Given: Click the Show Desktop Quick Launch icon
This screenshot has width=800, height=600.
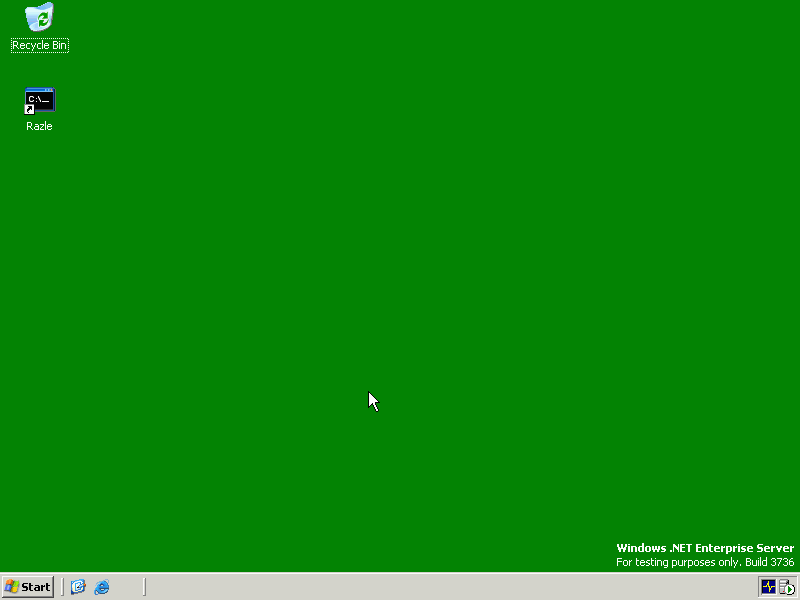Looking at the screenshot, I should coord(78,586).
